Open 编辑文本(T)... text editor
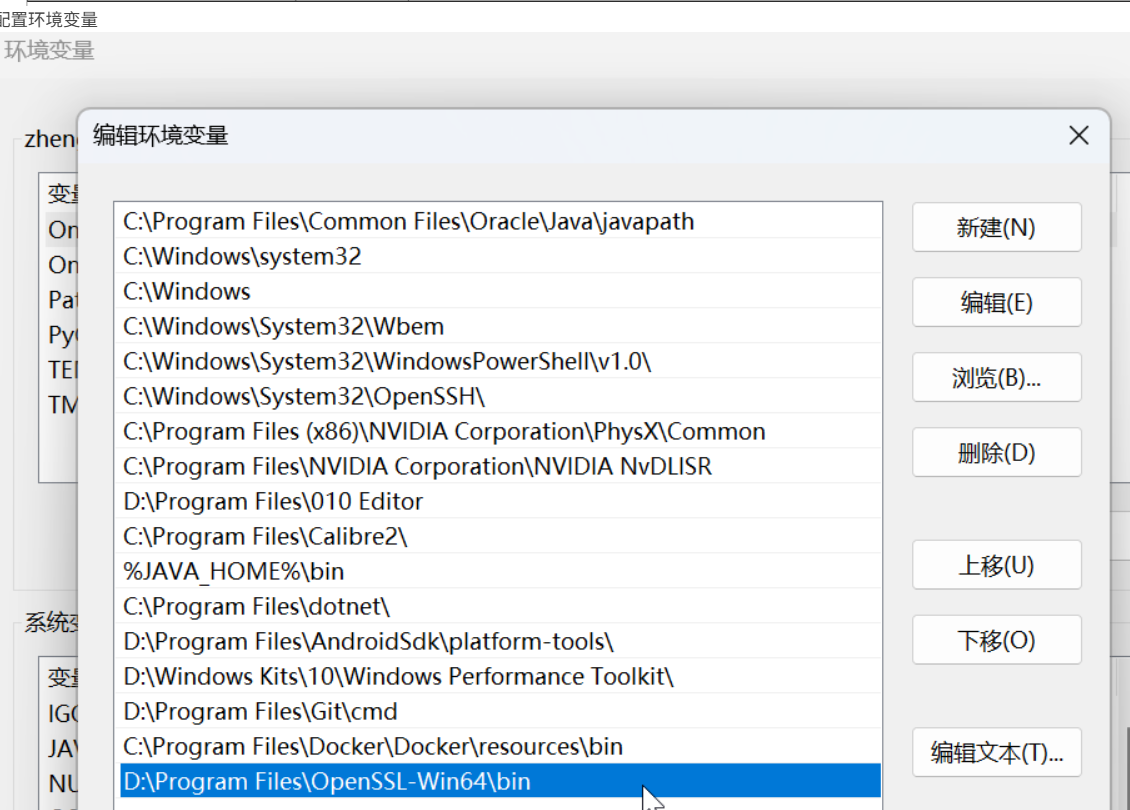This screenshot has width=1130, height=810. click(996, 752)
